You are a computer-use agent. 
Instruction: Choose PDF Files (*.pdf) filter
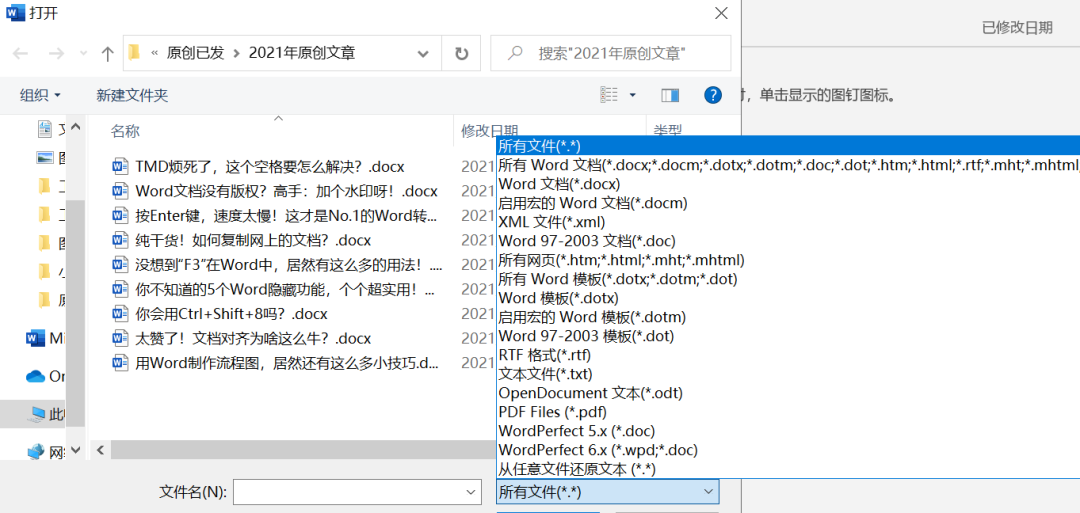pyautogui.click(x=788, y=412)
